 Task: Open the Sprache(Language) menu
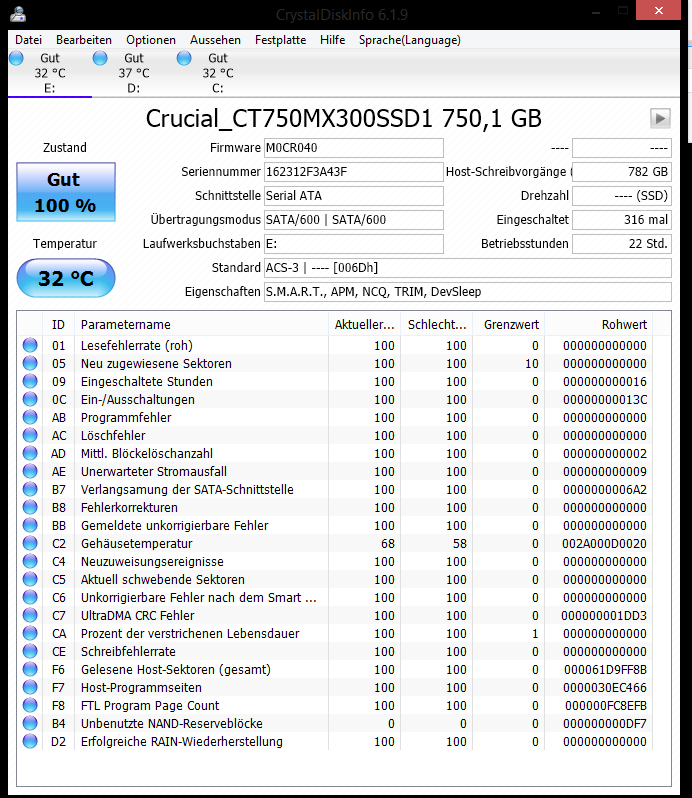(410, 40)
